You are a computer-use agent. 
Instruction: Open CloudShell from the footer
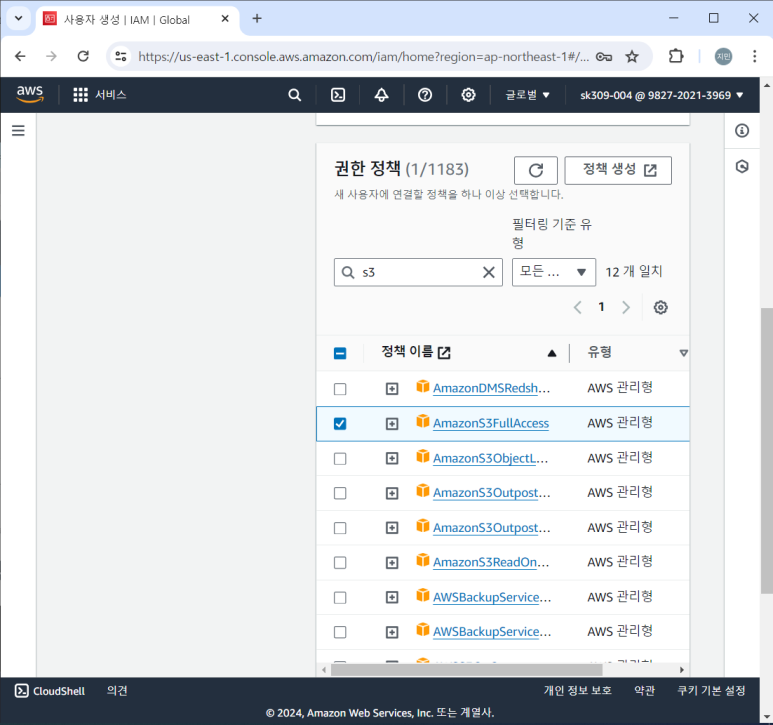point(50,691)
